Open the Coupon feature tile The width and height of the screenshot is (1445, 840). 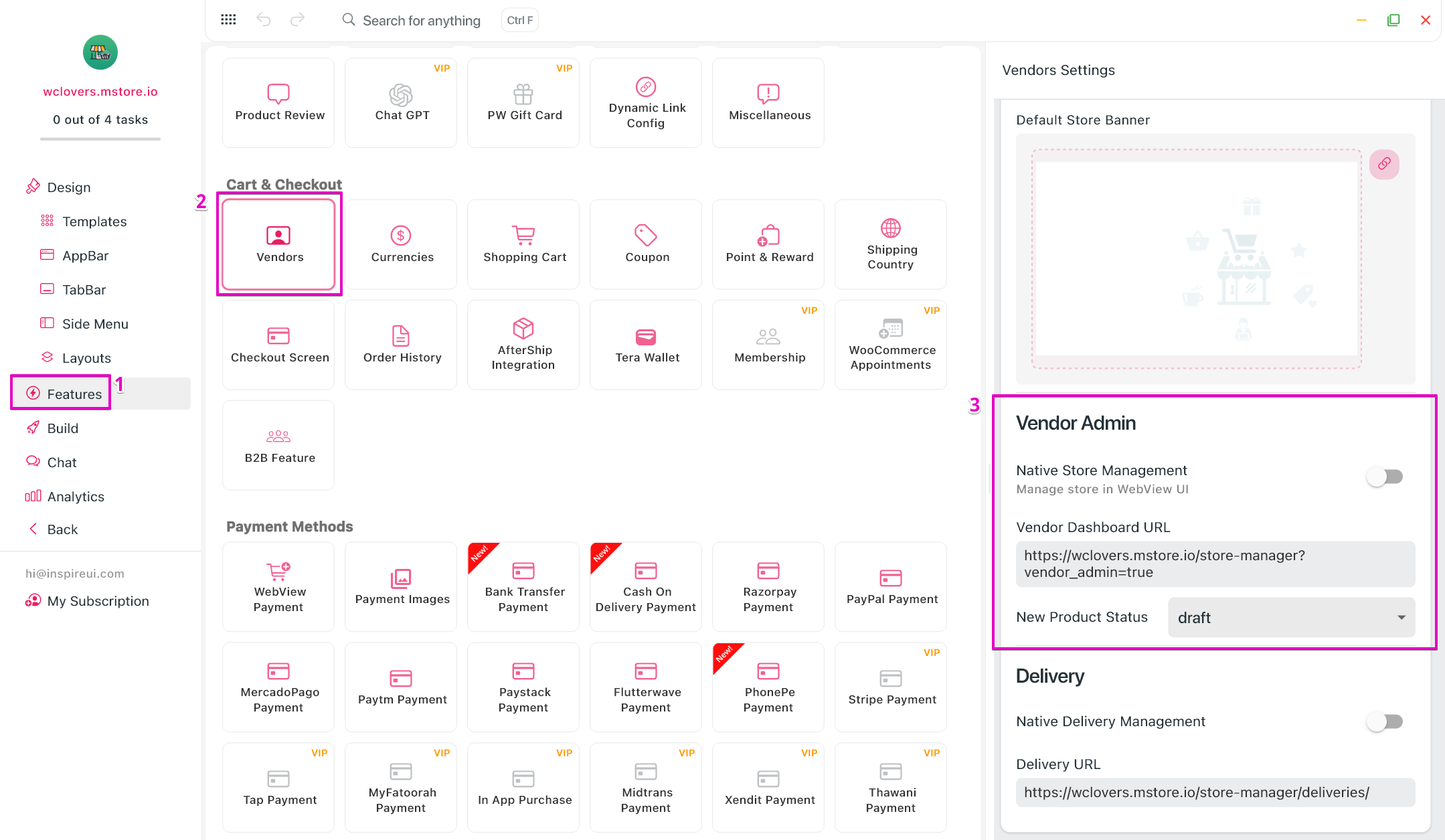pyautogui.click(x=647, y=244)
